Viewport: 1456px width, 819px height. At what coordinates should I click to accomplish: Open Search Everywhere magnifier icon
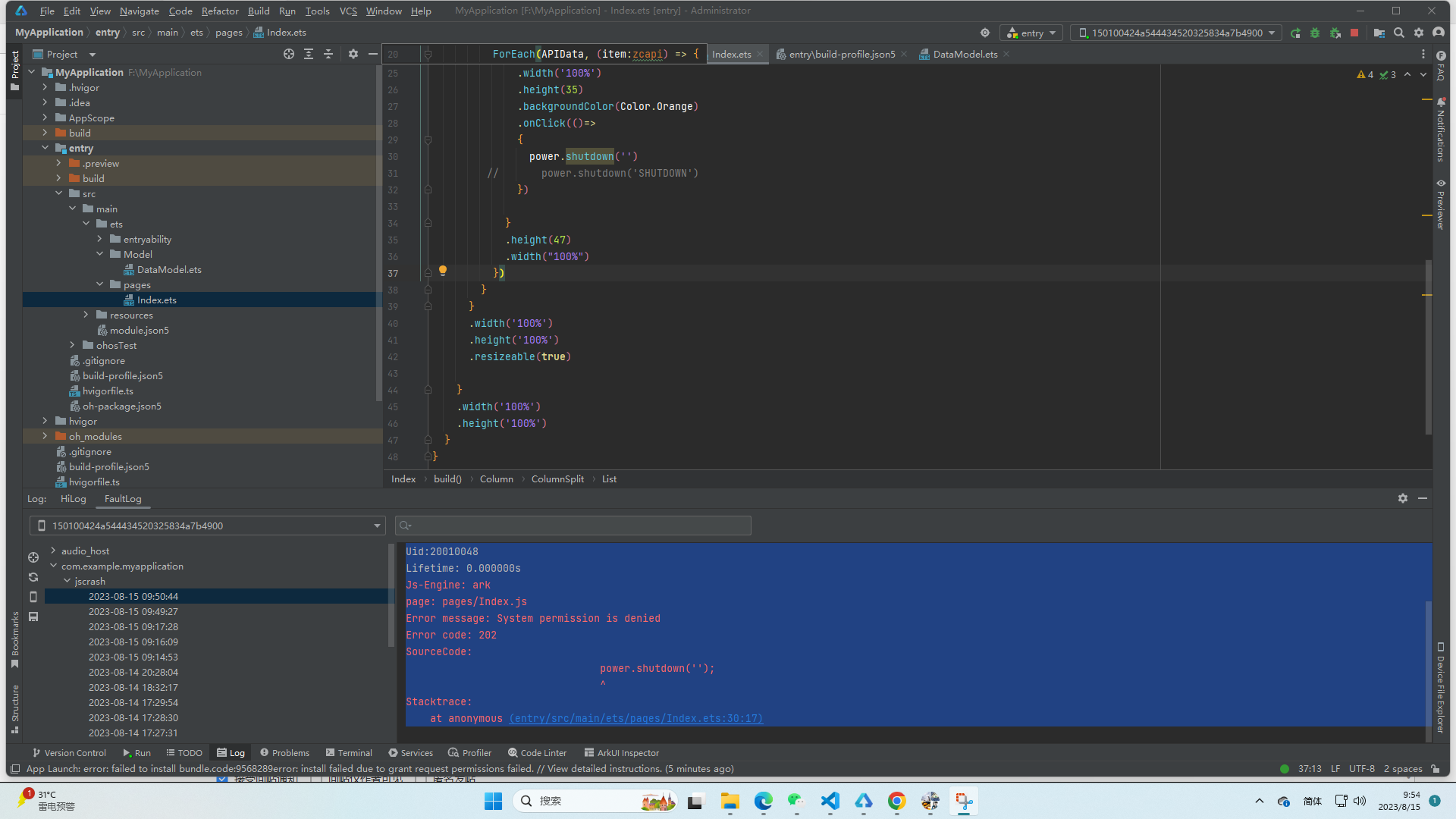[1399, 33]
